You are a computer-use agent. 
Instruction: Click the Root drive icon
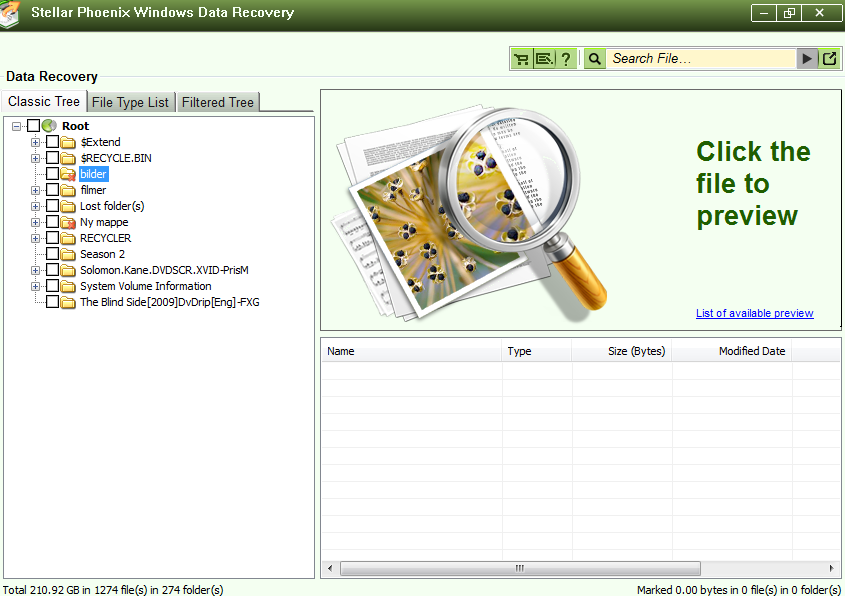[49, 126]
